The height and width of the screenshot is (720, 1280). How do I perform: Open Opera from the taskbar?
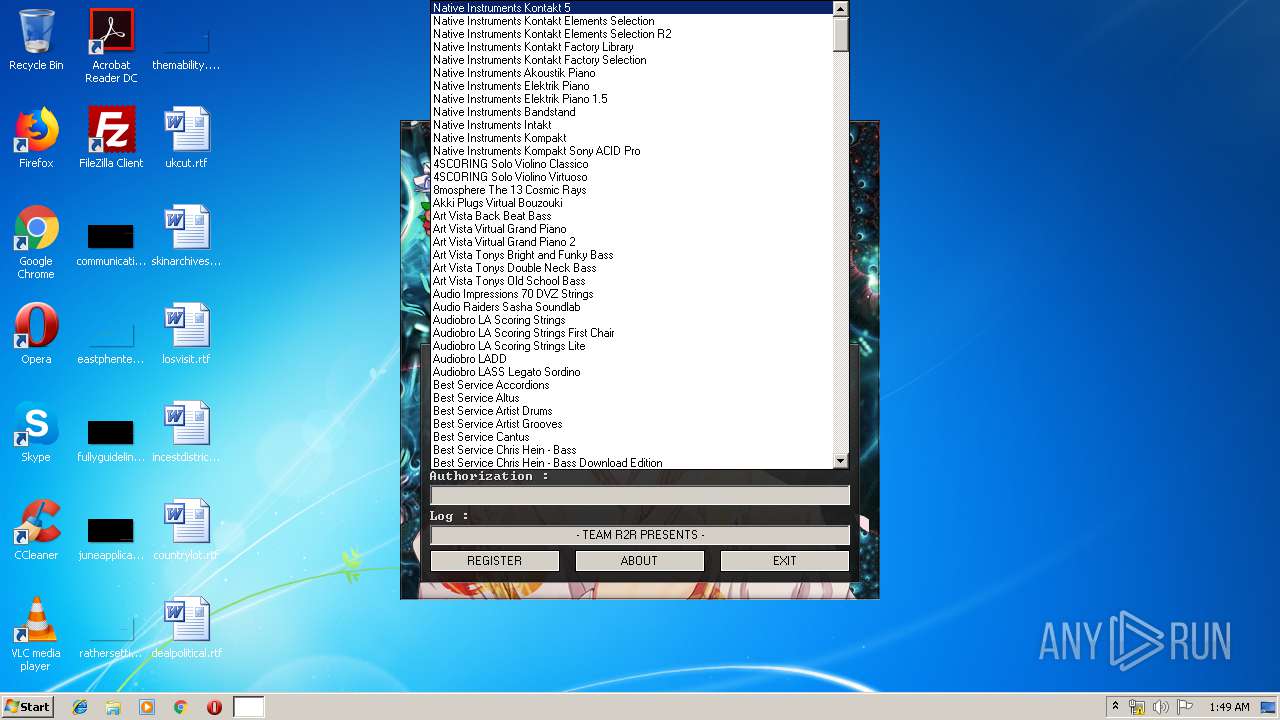(214, 707)
